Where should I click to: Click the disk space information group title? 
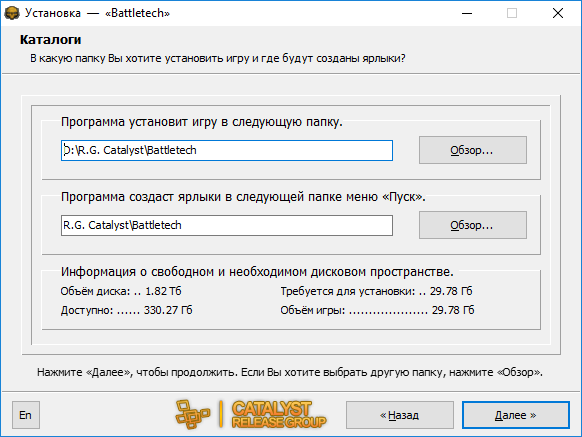[x=257, y=272]
